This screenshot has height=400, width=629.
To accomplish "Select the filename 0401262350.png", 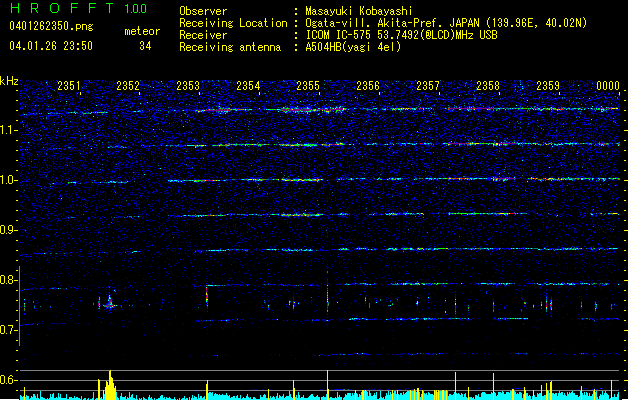I will (51, 26).
